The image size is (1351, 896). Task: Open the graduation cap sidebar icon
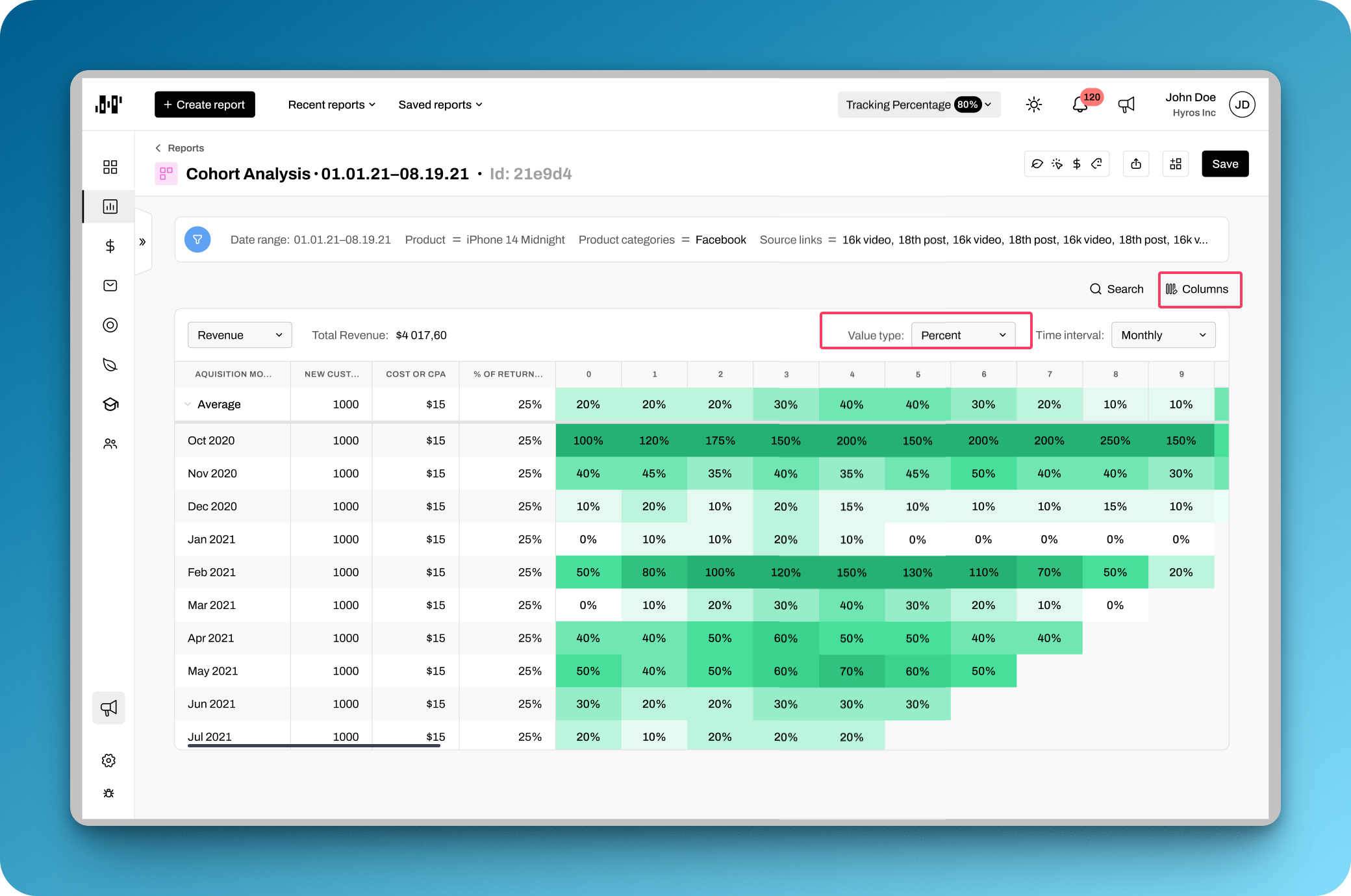tap(110, 404)
